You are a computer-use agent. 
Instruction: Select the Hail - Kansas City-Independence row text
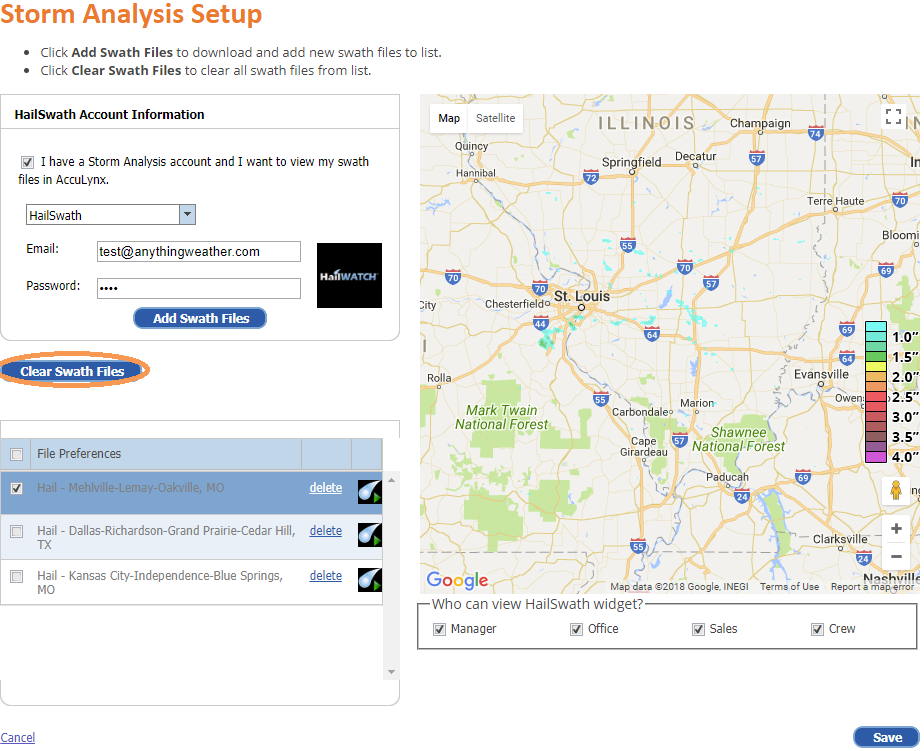(160, 582)
